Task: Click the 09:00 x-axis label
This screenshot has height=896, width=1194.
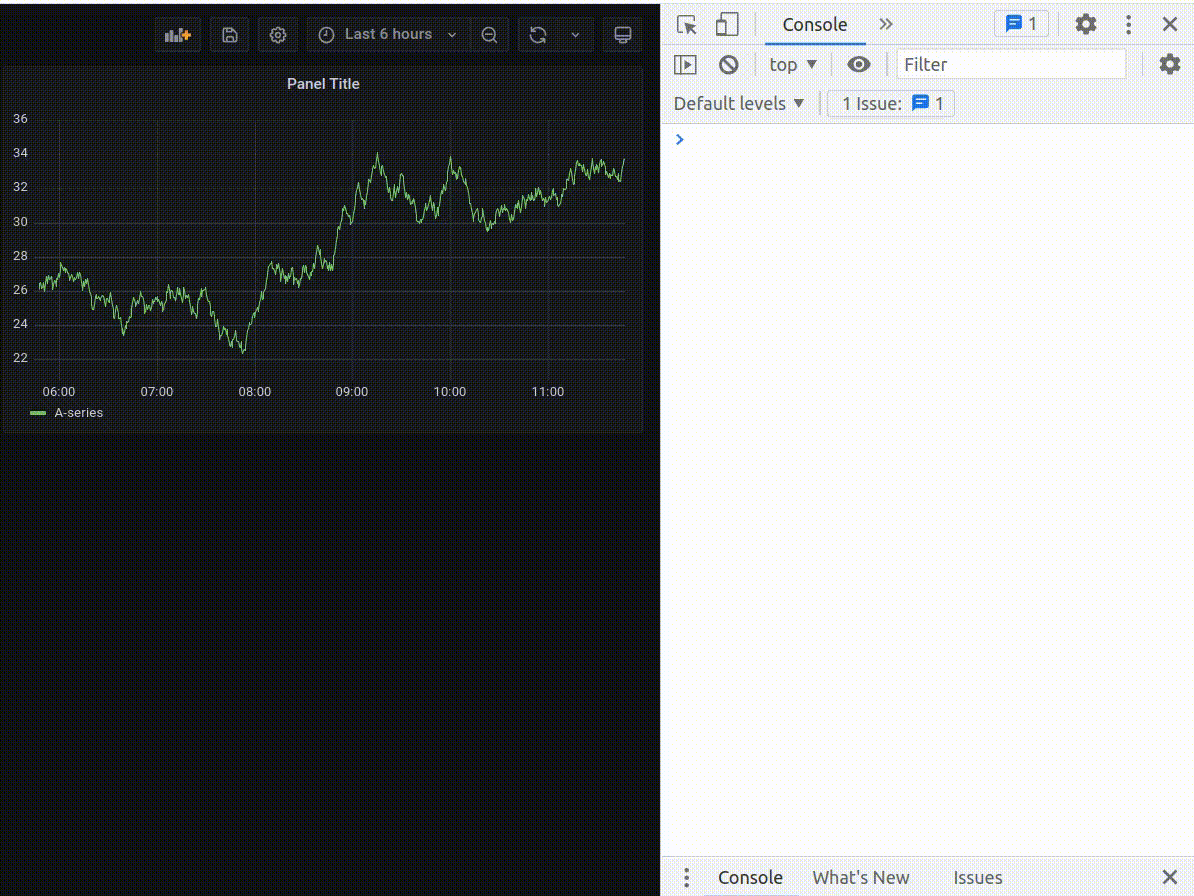Action: click(352, 391)
